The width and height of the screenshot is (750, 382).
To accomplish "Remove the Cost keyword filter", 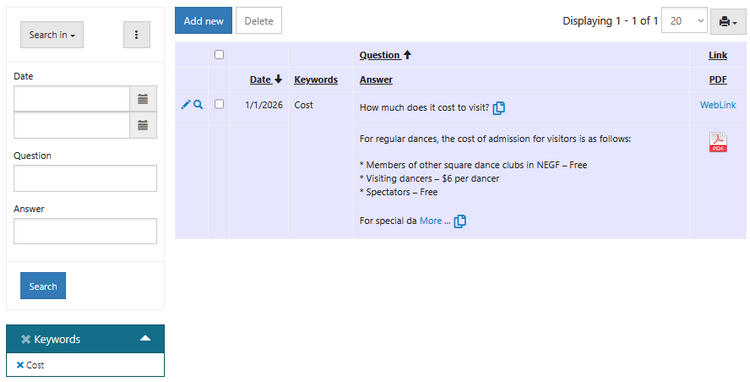I will [20, 365].
